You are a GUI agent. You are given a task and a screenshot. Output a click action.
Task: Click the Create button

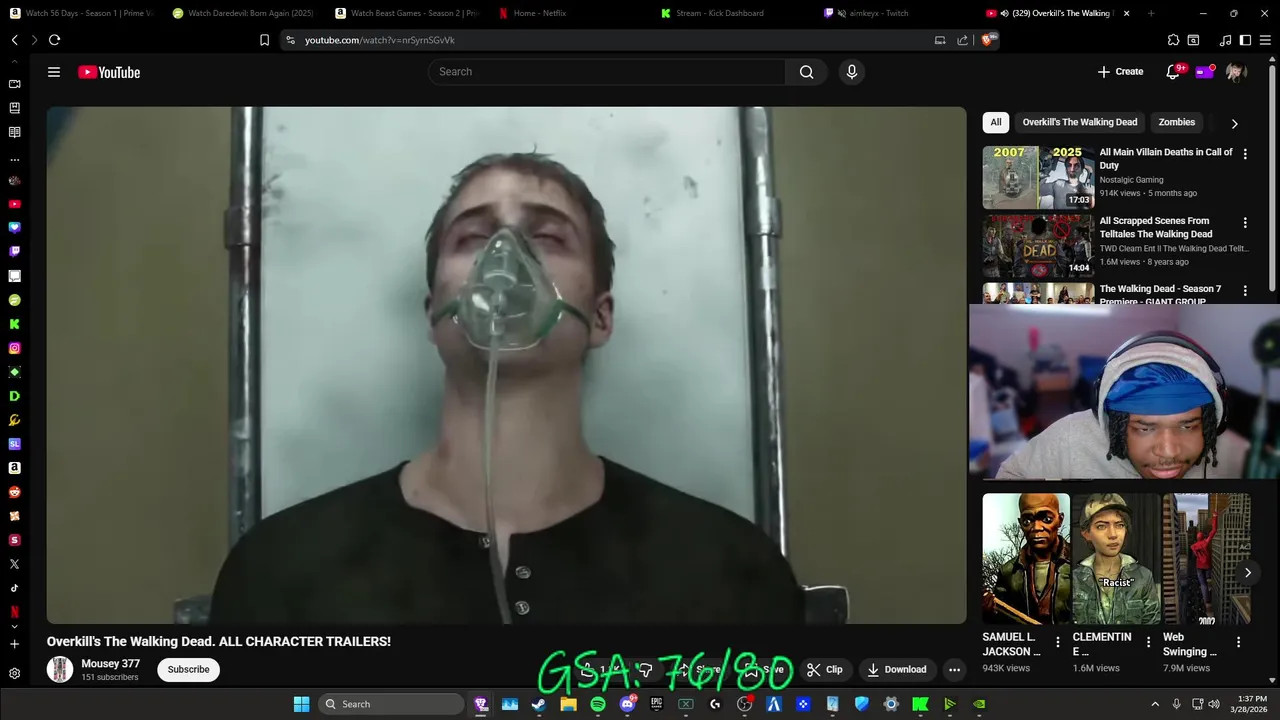pyautogui.click(x=1120, y=72)
